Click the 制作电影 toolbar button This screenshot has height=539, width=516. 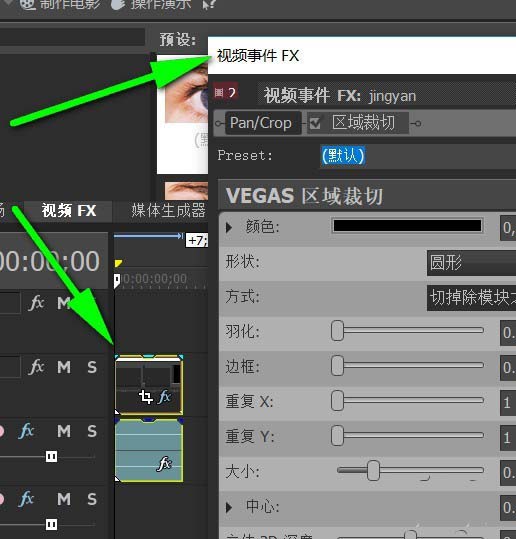[x=60, y=5]
